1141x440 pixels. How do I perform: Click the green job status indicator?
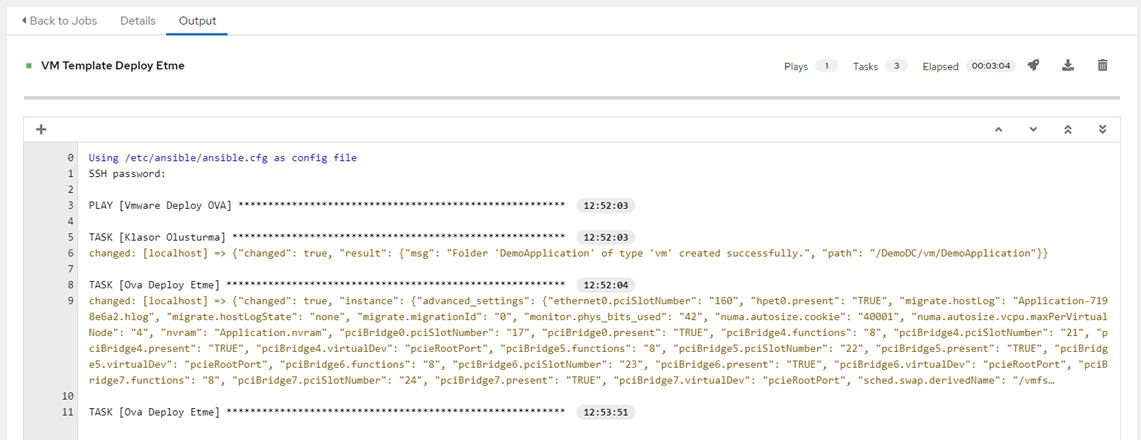tap(29, 66)
